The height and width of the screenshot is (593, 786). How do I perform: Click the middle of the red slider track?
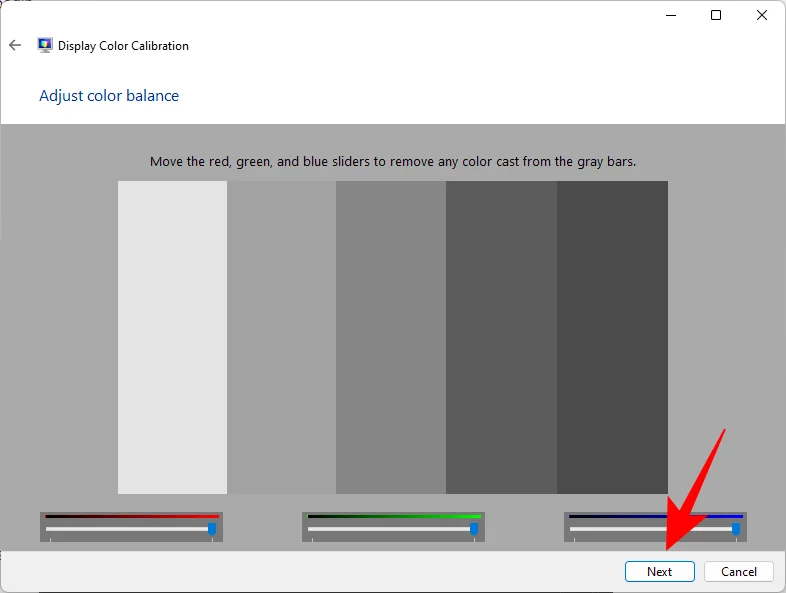point(131,529)
